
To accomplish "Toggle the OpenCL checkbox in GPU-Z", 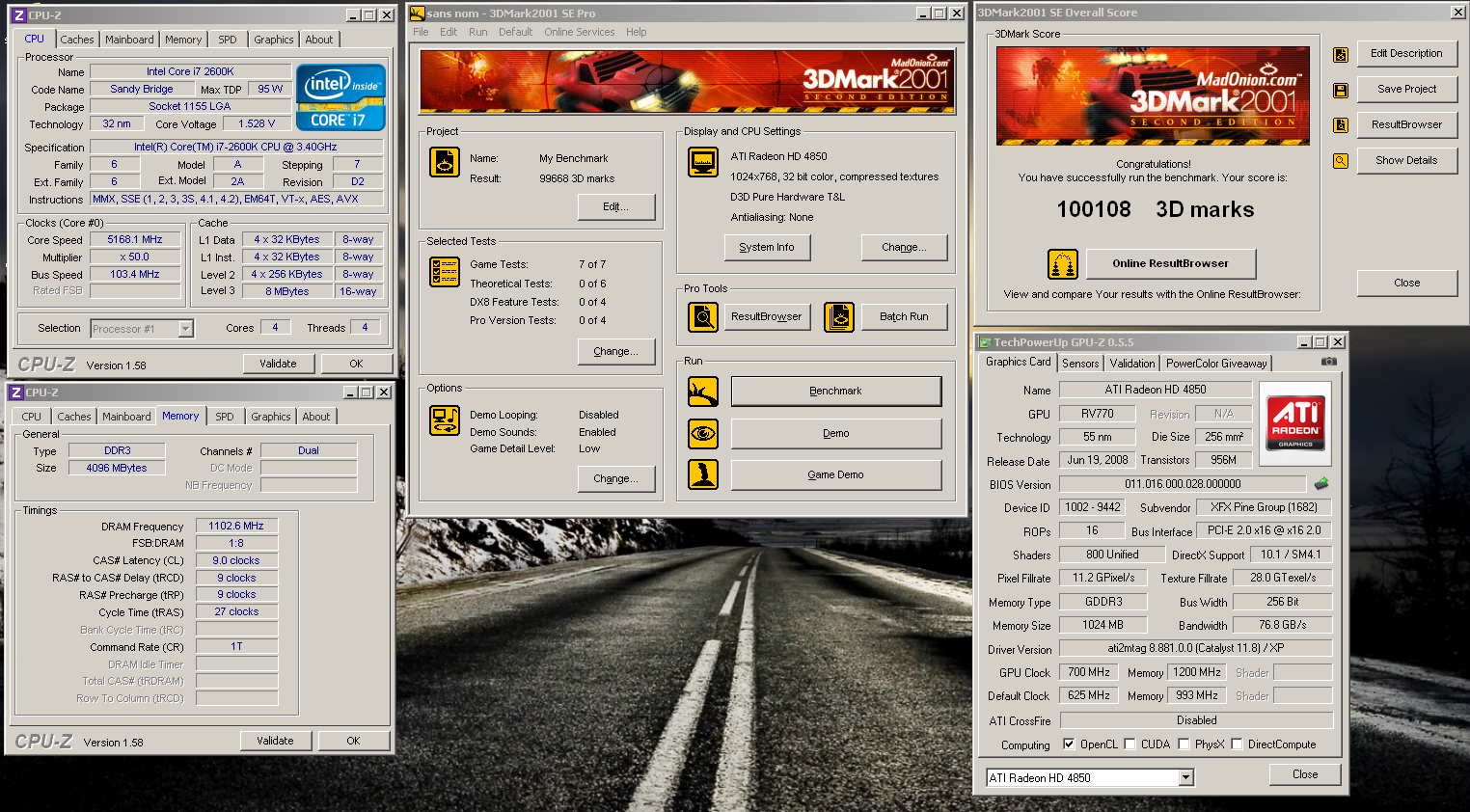I will coord(1069,744).
